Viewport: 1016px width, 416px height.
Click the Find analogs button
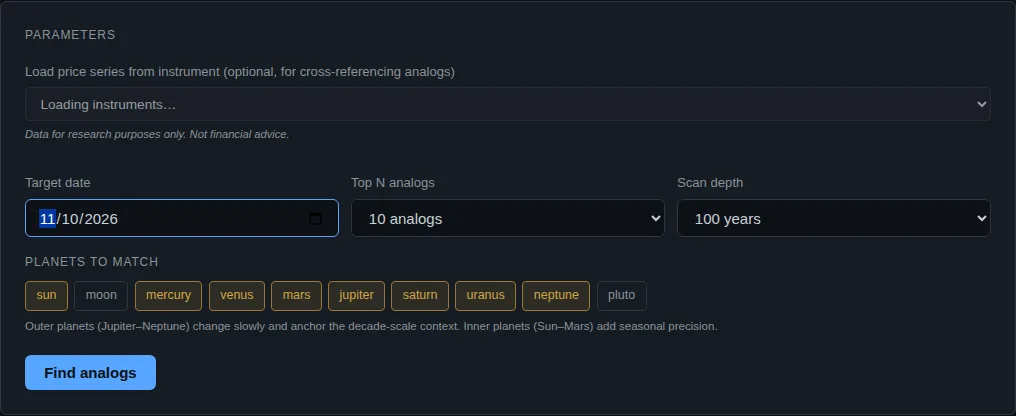point(90,373)
